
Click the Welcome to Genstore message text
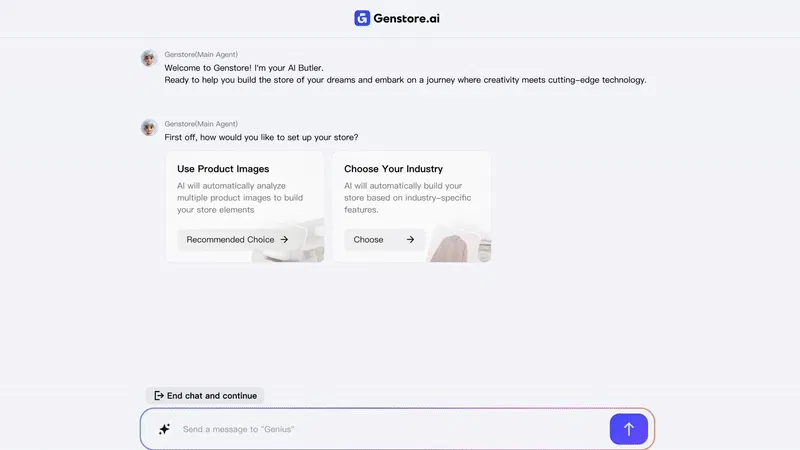click(244, 68)
